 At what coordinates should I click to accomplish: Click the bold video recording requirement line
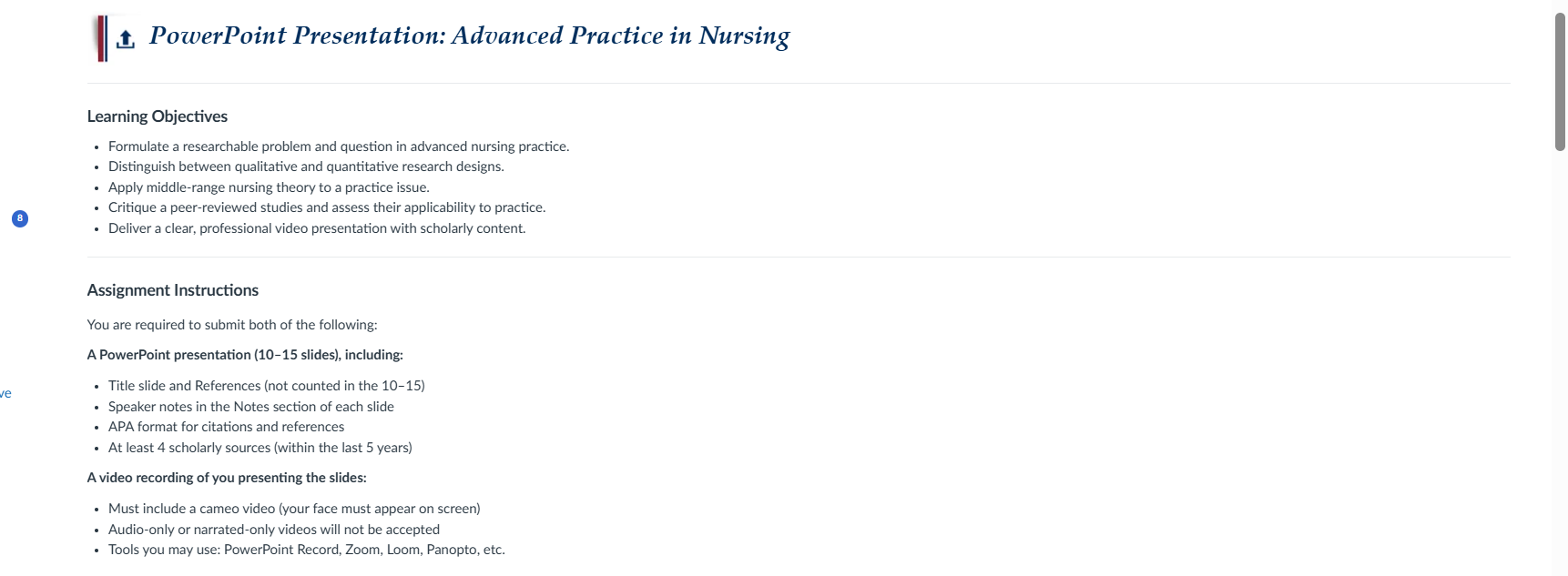227,478
